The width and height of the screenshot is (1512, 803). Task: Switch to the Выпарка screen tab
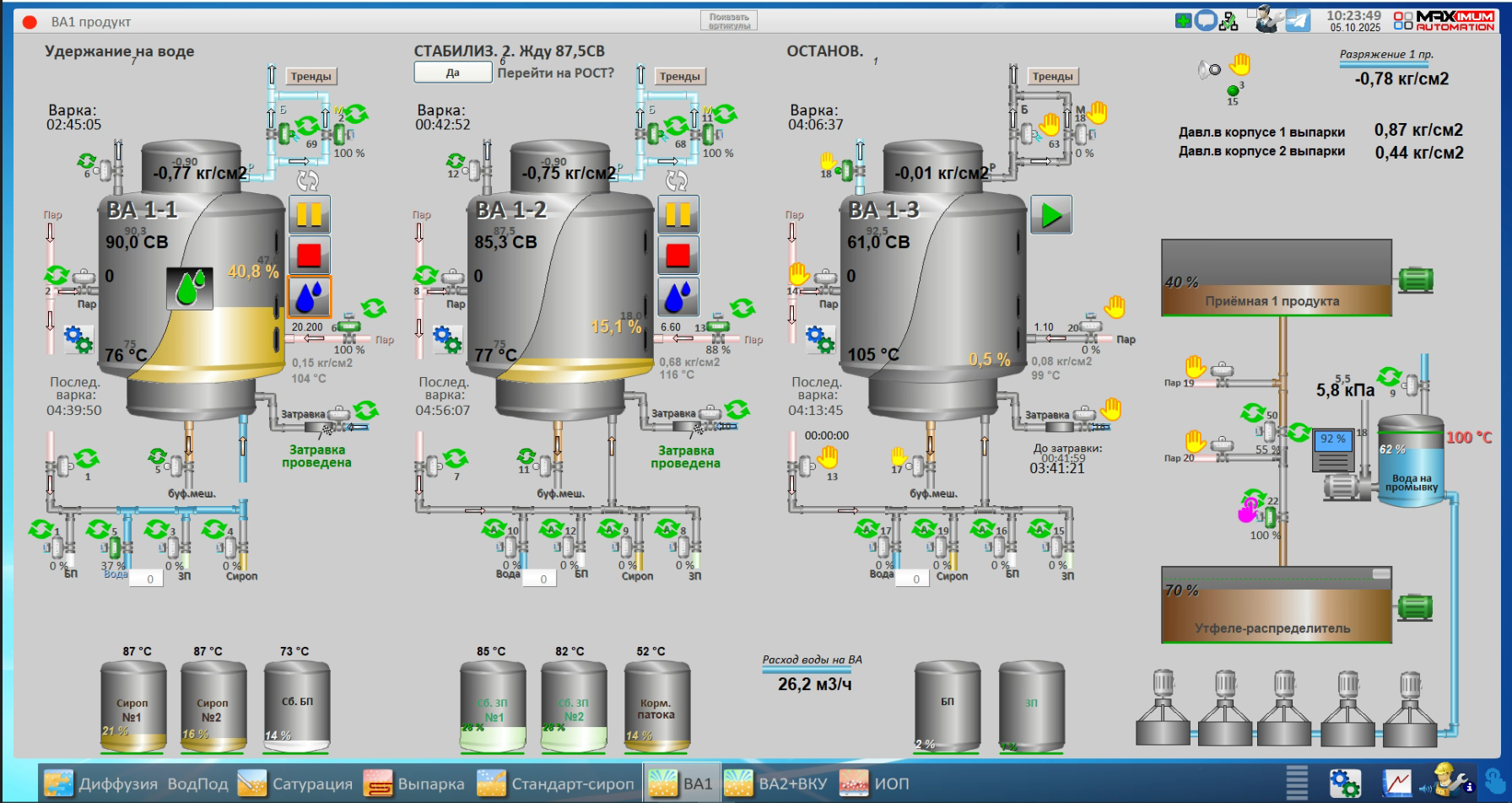coord(414,784)
